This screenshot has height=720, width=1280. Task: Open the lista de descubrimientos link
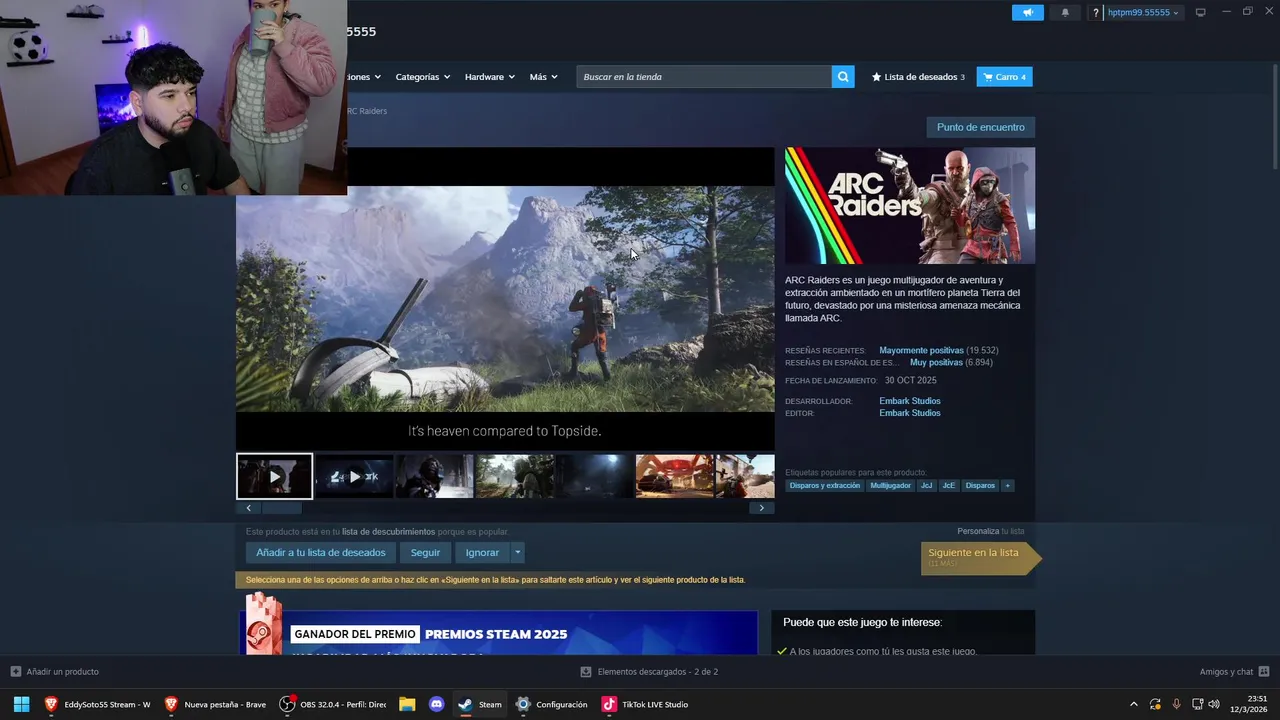(x=388, y=532)
